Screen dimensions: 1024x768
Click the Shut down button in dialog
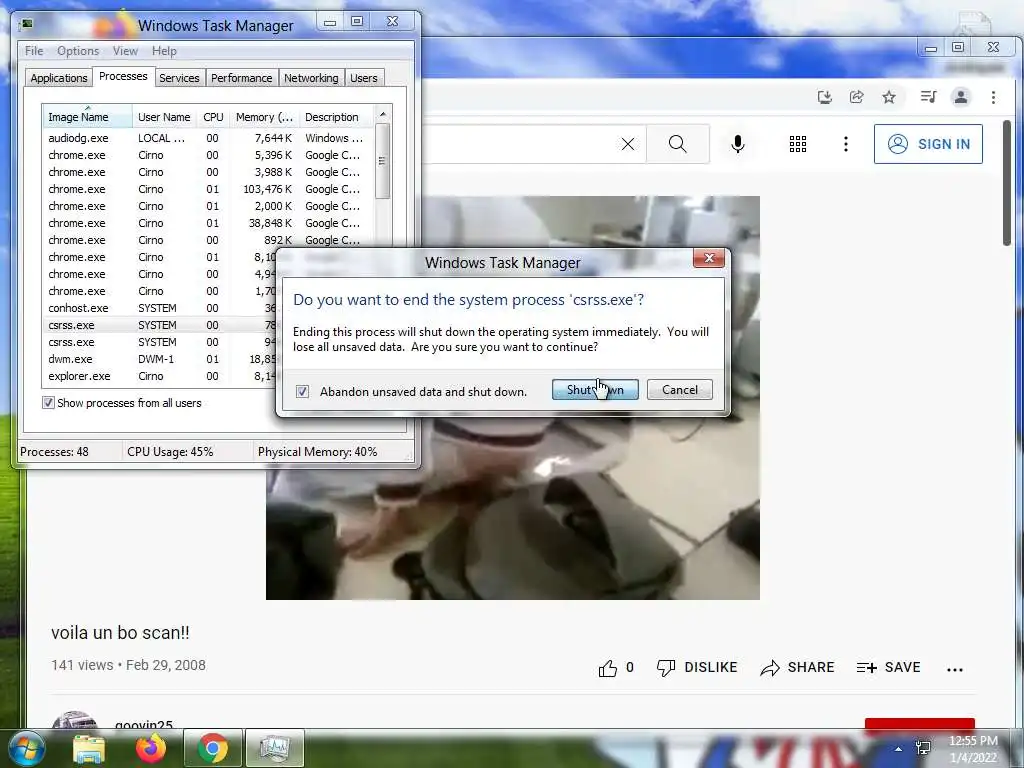click(x=595, y=390)
